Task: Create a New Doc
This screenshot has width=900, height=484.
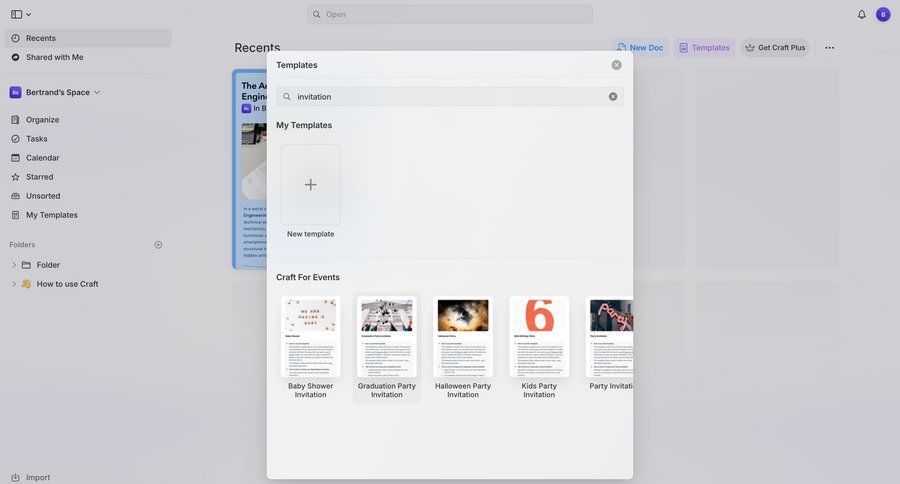Action: [x=641, y=48]
